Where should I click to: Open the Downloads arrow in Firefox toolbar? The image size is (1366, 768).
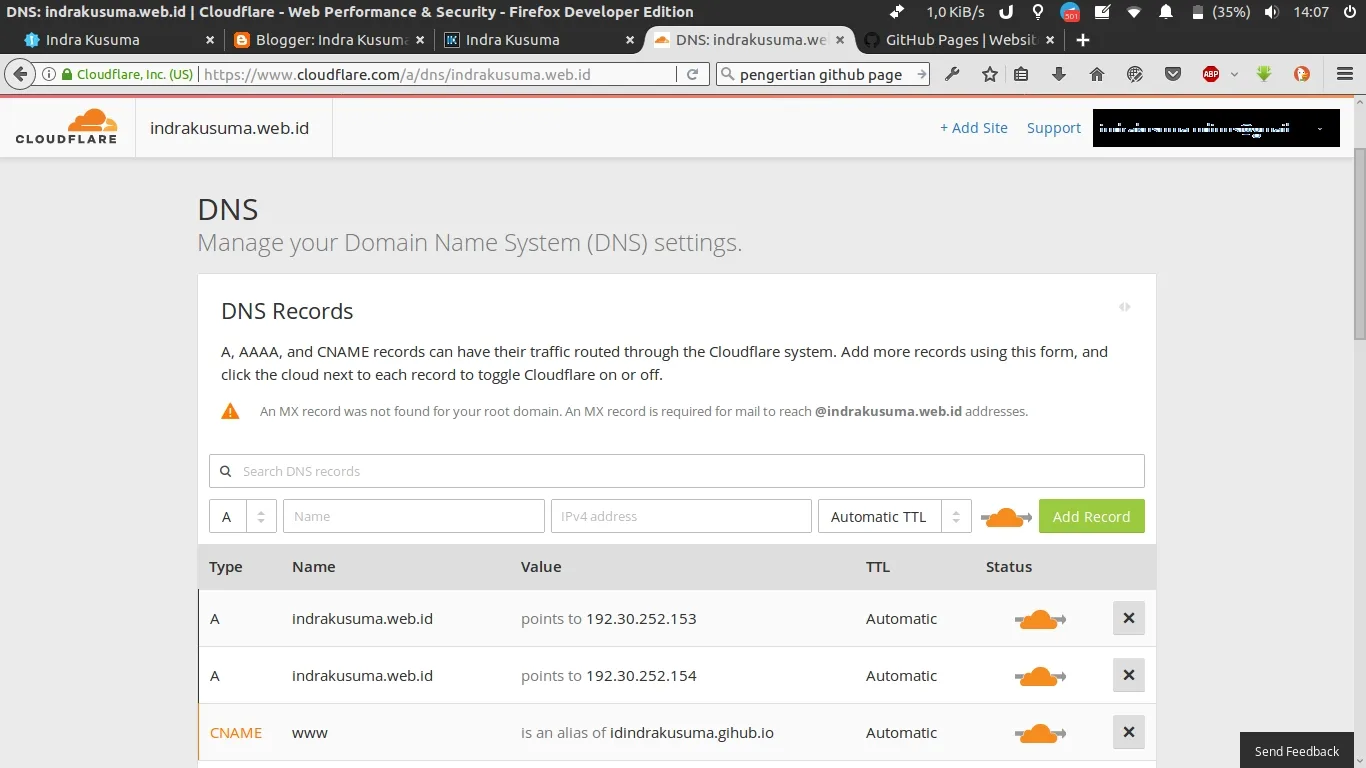(x=1059, y=74)
